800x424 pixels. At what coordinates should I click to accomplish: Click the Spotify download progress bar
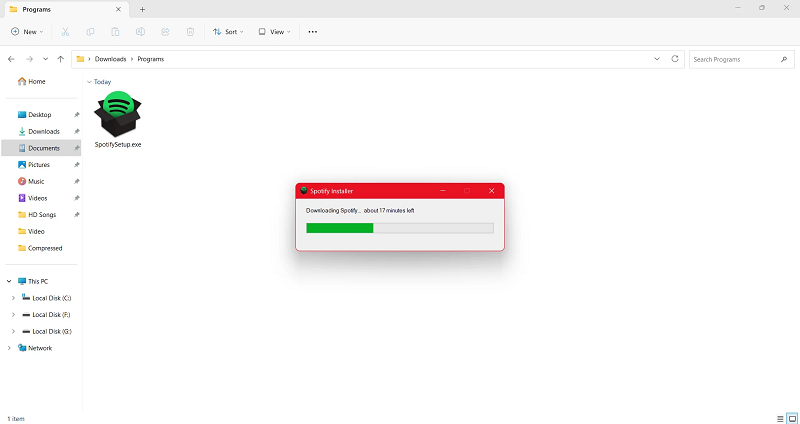tap(399, 228)
